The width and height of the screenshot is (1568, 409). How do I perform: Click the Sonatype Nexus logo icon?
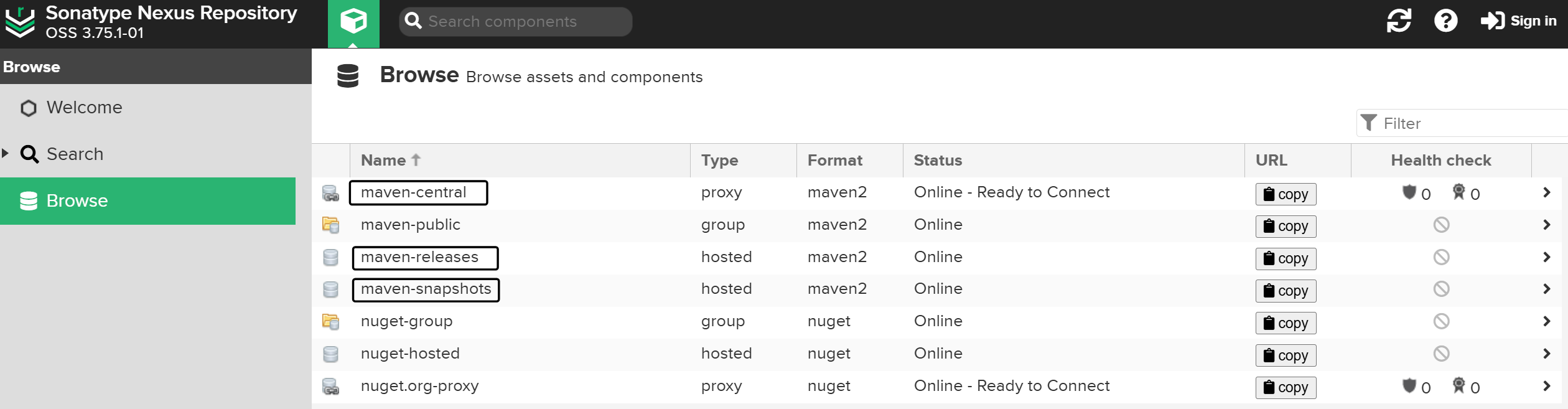click(20, 22)
